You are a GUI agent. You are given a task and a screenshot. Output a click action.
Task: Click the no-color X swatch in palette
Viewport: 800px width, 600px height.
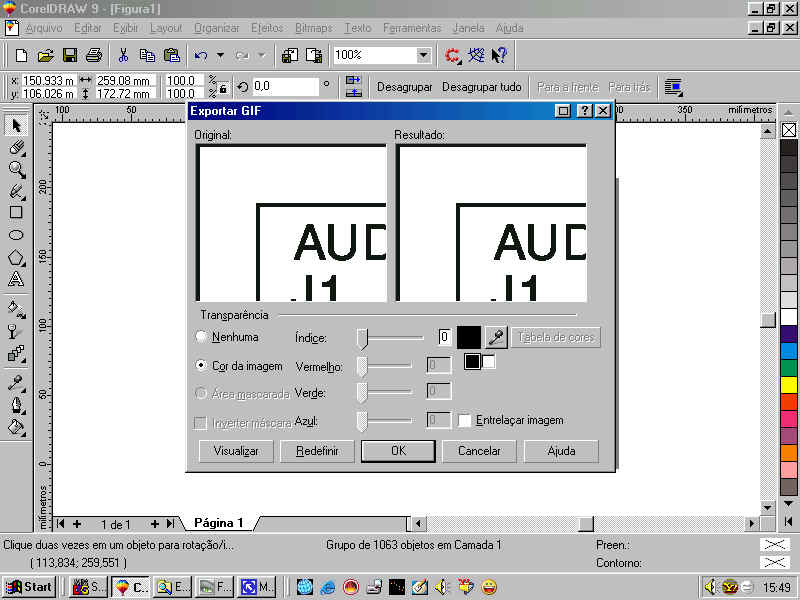[789, 130]
